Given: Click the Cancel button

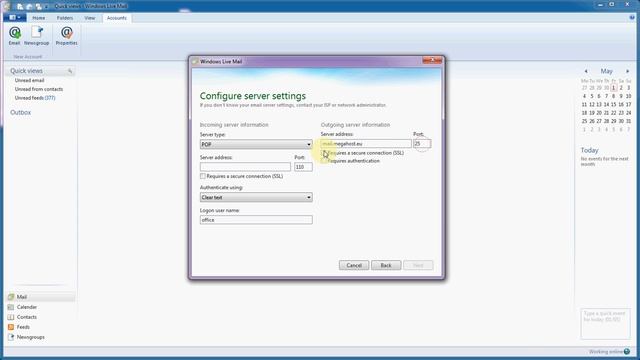Looking at the screenshot, I should pos(354,265).
